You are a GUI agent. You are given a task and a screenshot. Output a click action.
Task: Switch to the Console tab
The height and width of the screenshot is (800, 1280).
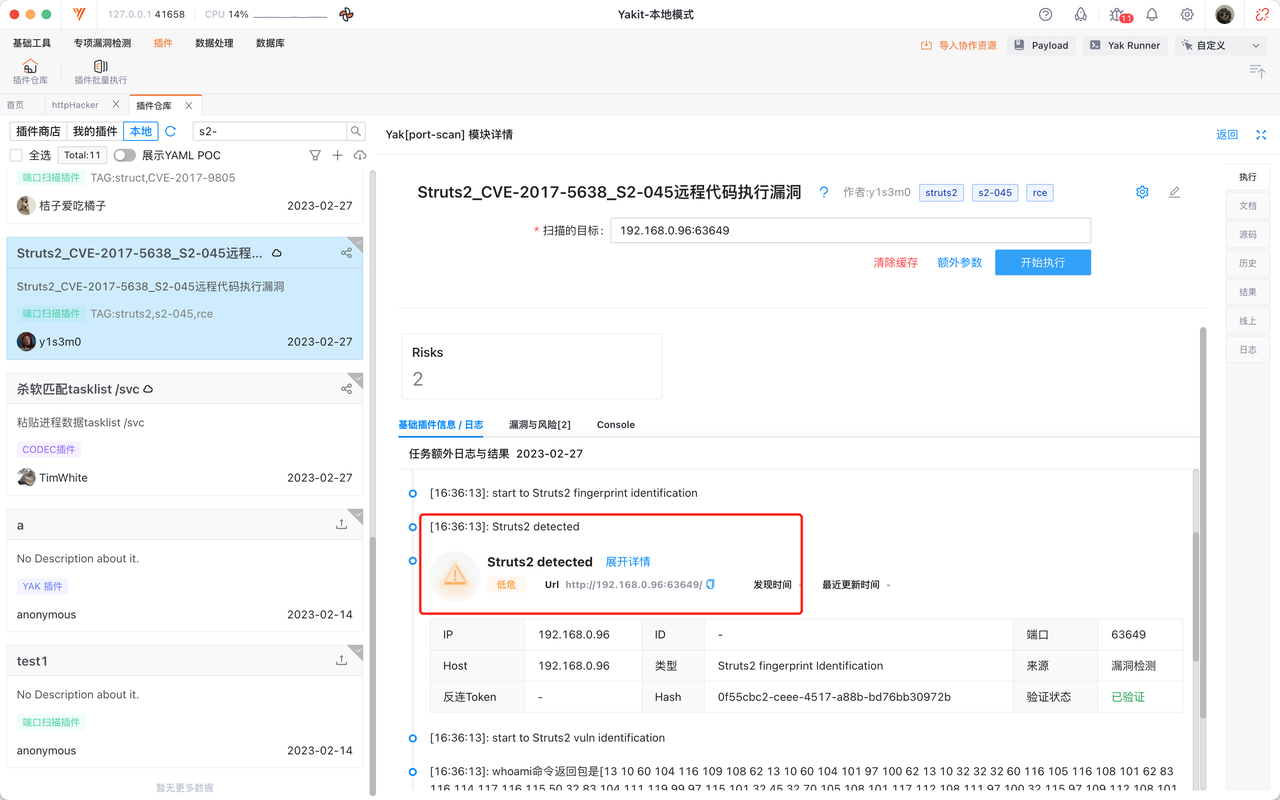tap(616, 425)
